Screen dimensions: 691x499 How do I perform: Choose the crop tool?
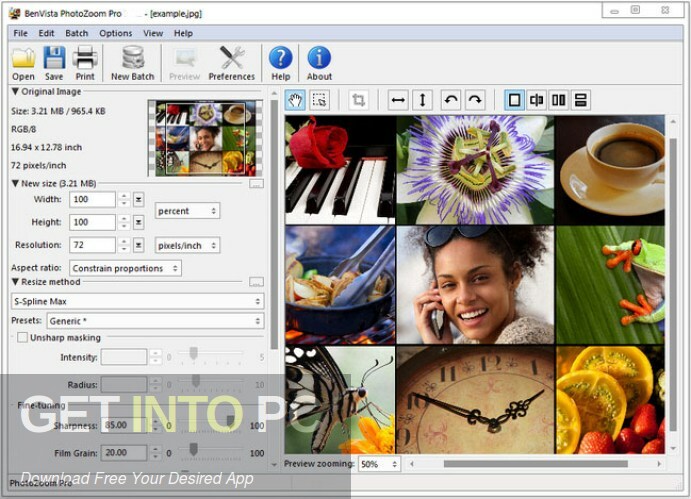click(x=358, y=100)
